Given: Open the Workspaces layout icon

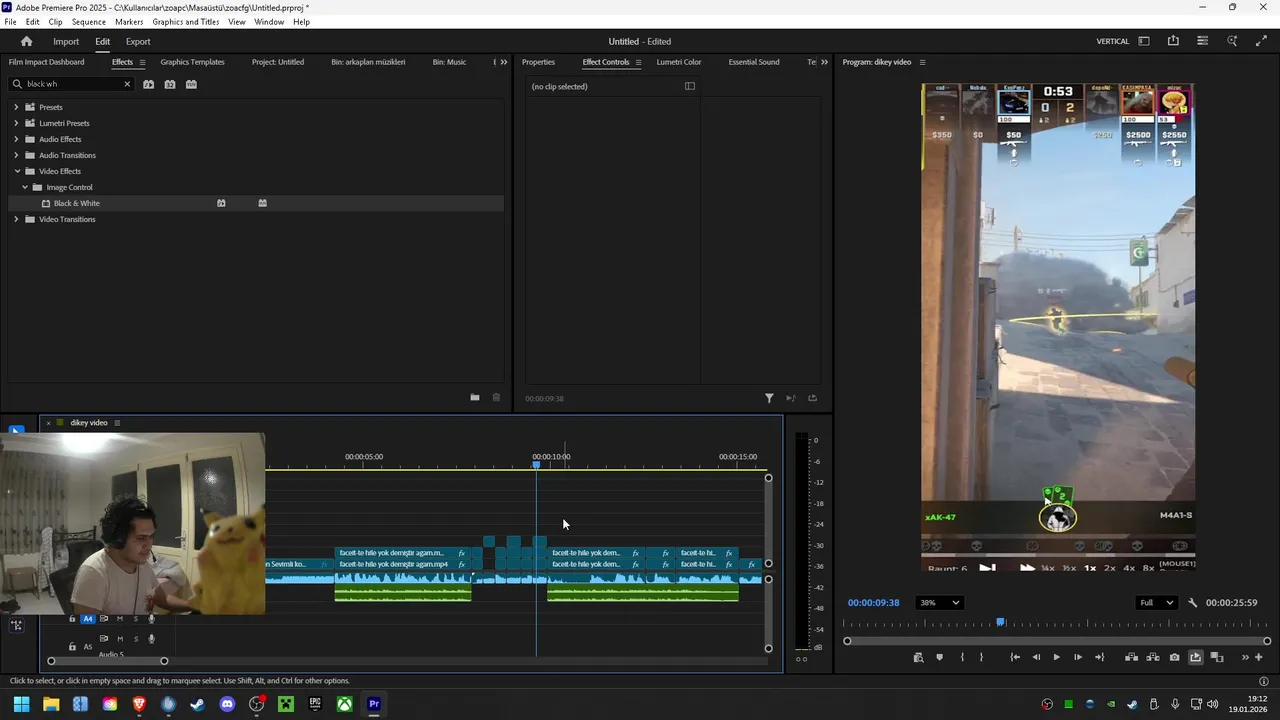Looking at the screenshot, I should 1144,41.
